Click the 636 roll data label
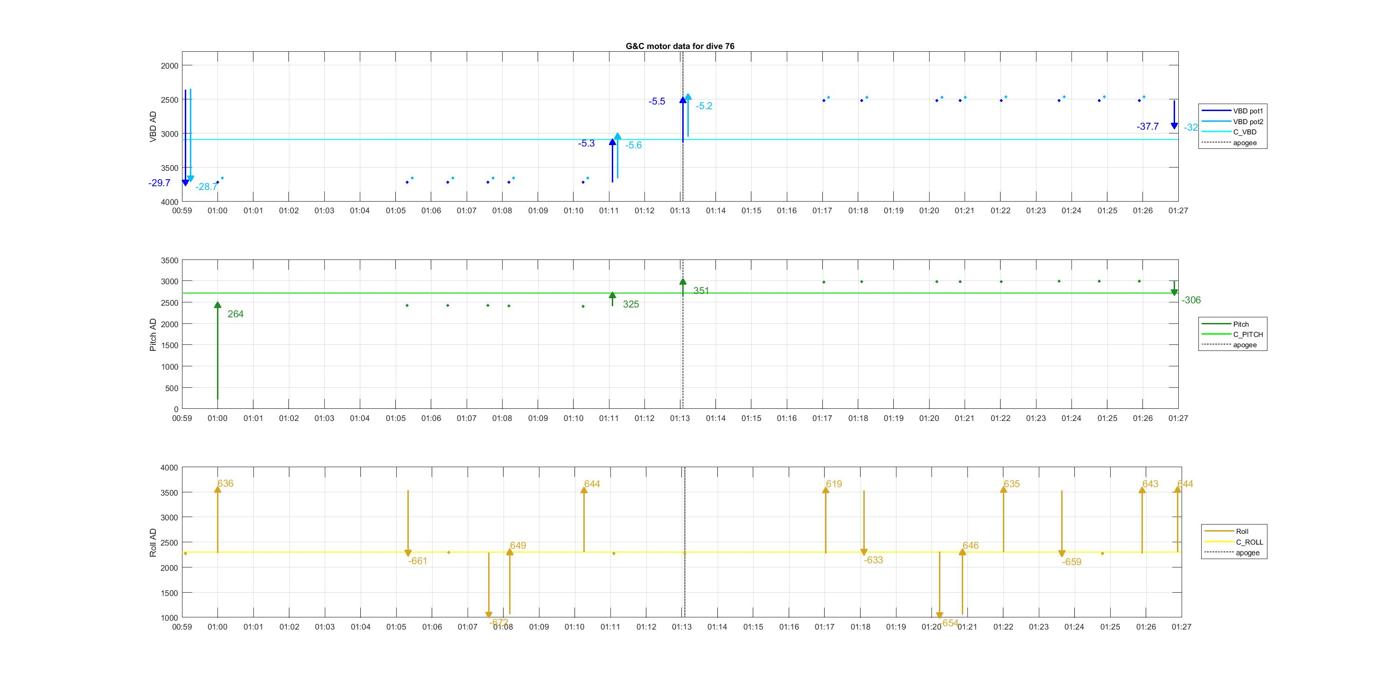Screen dimensions: 1400x693 226,484
